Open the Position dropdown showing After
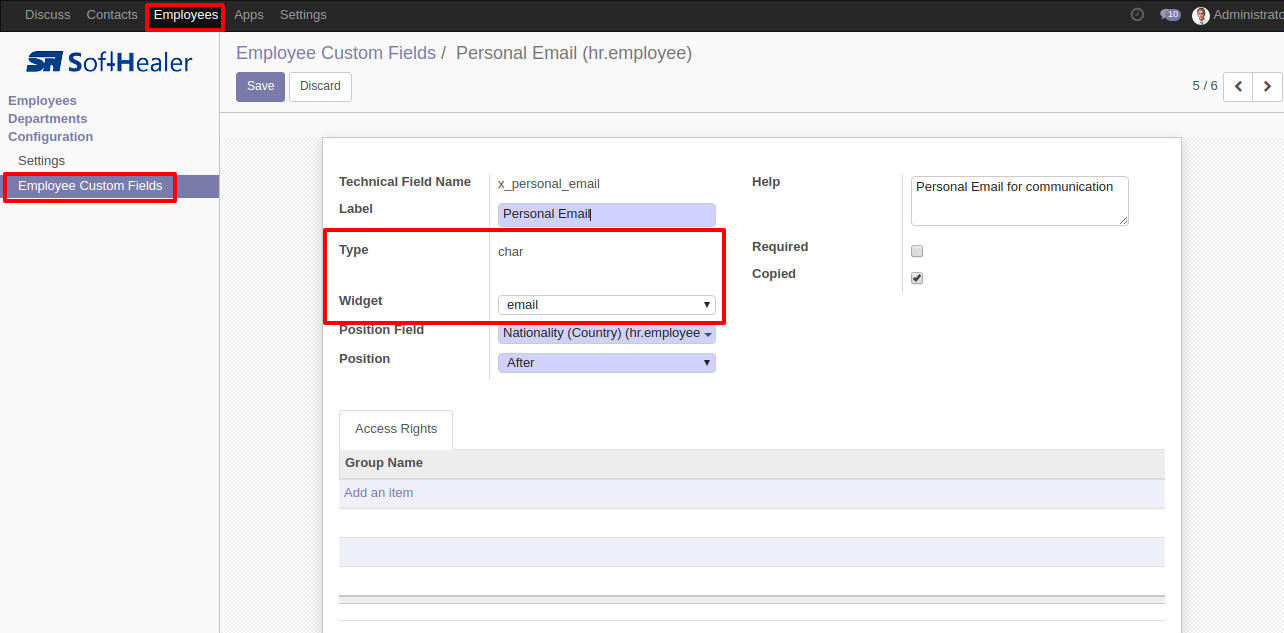Image resolution: width=1284 pixels, height=633 pixels. tap(607, 362)
